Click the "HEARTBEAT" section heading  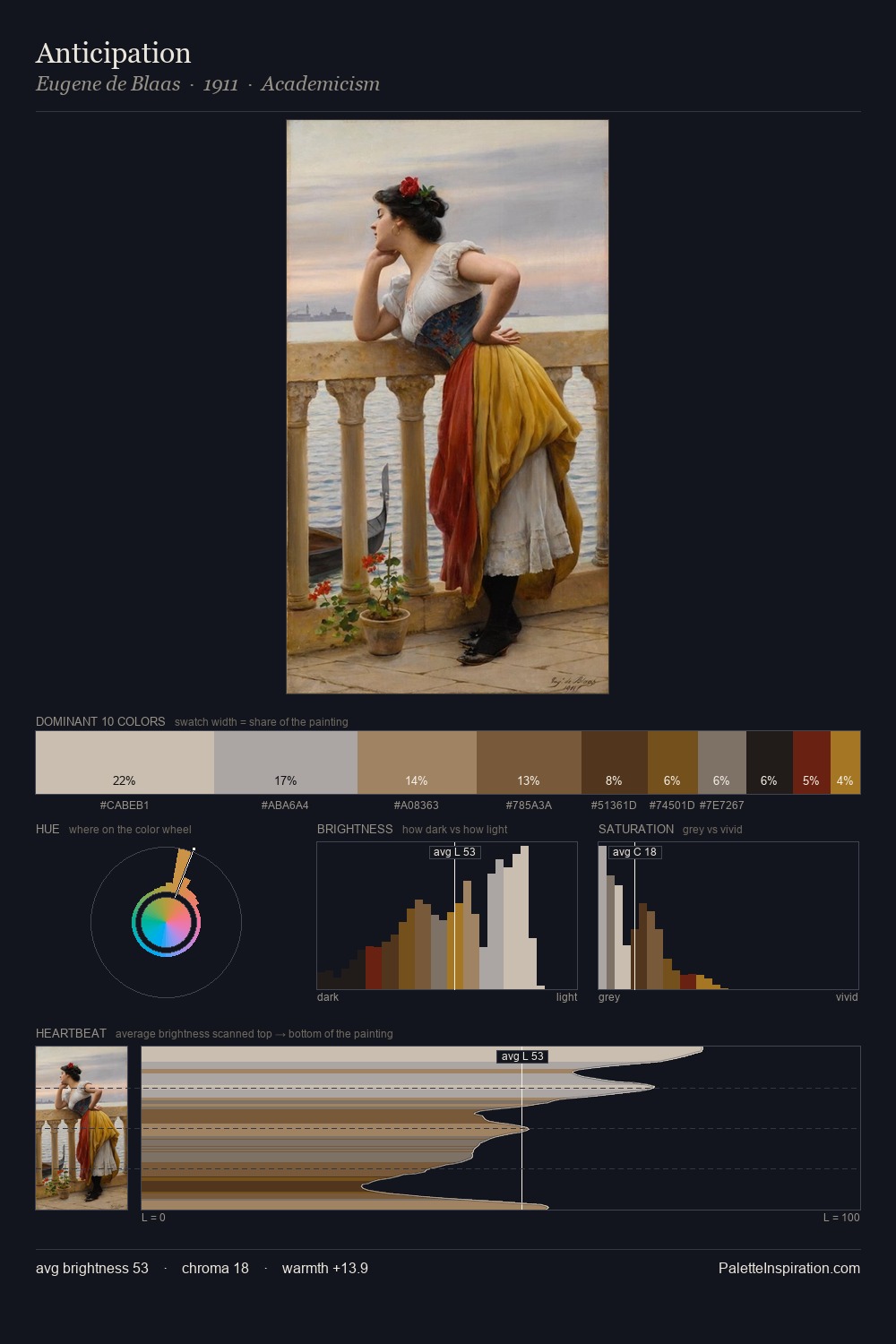(x=71, y=1033)
